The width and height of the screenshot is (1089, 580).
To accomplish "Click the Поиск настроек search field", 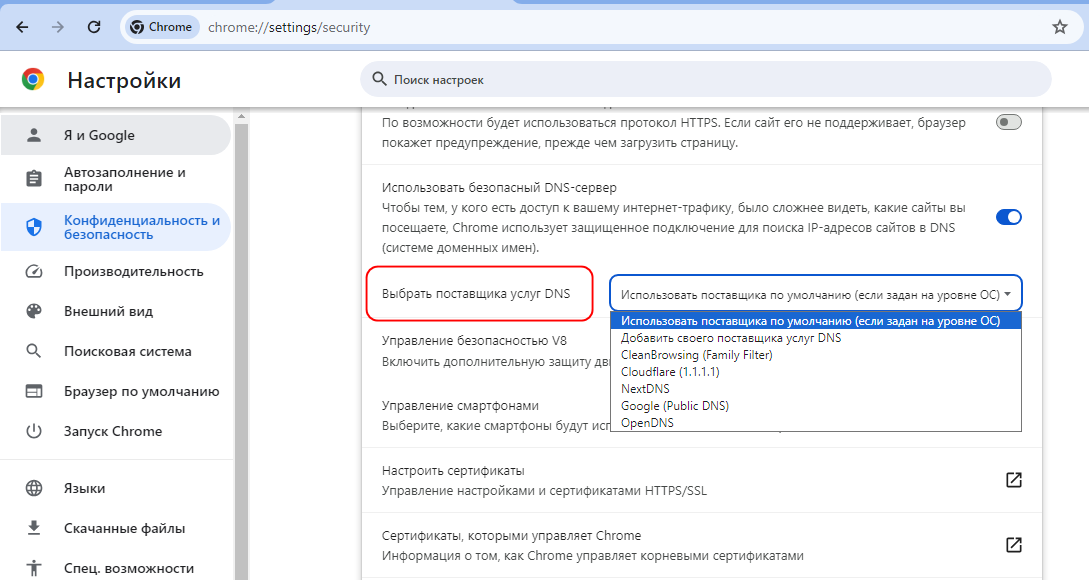I will 706,79.
